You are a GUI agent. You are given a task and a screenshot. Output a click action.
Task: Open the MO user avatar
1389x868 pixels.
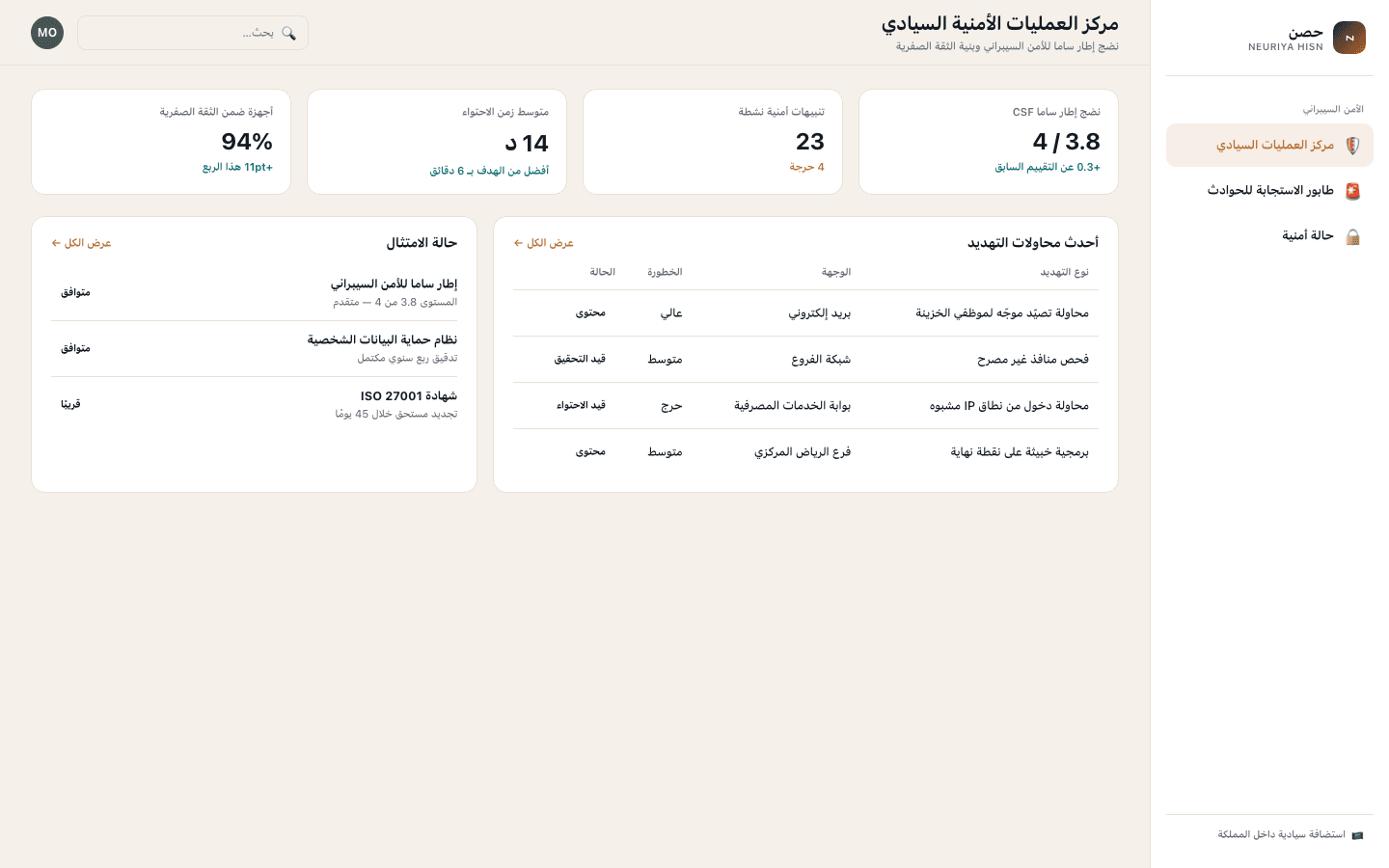pos(47,33)
